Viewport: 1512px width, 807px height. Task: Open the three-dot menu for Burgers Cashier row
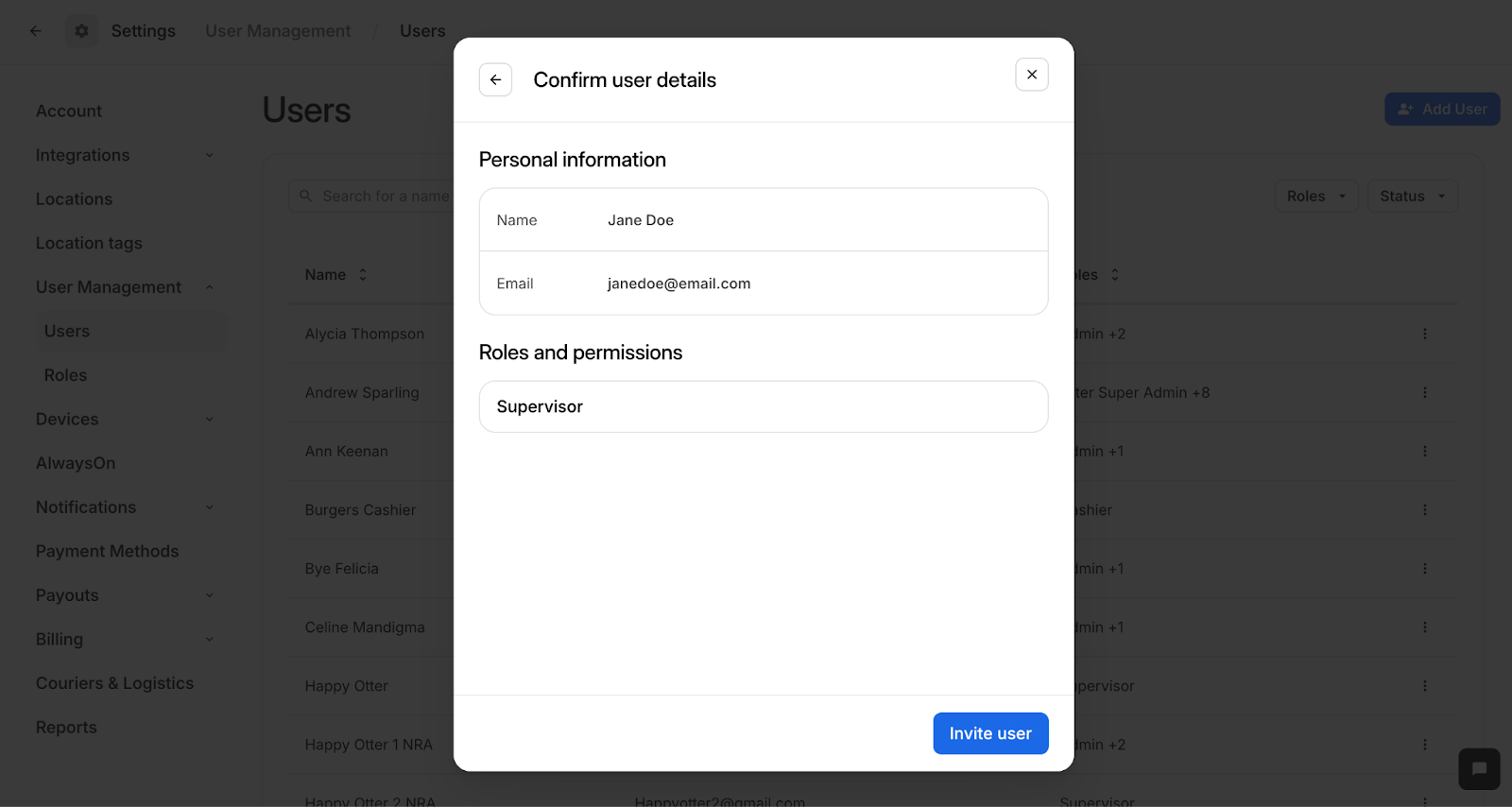point(1425,509)
